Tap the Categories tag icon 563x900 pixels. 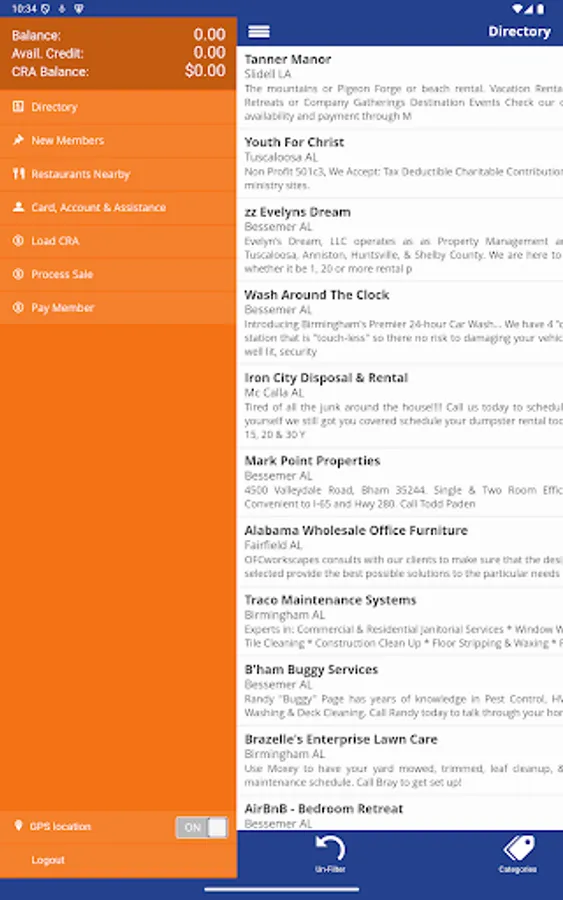[x=518, y=848]
